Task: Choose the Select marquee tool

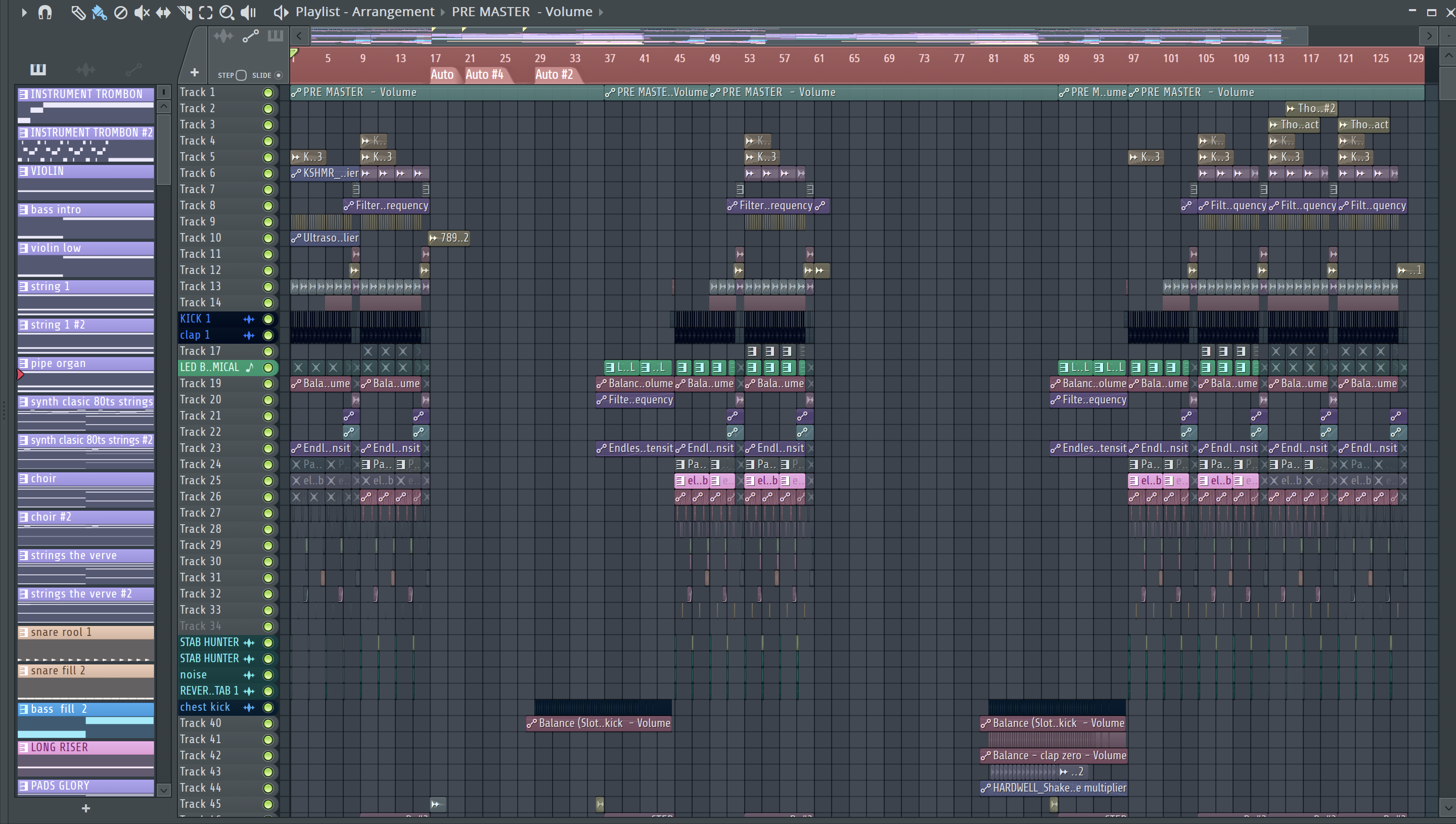Action: click(205, 12)
